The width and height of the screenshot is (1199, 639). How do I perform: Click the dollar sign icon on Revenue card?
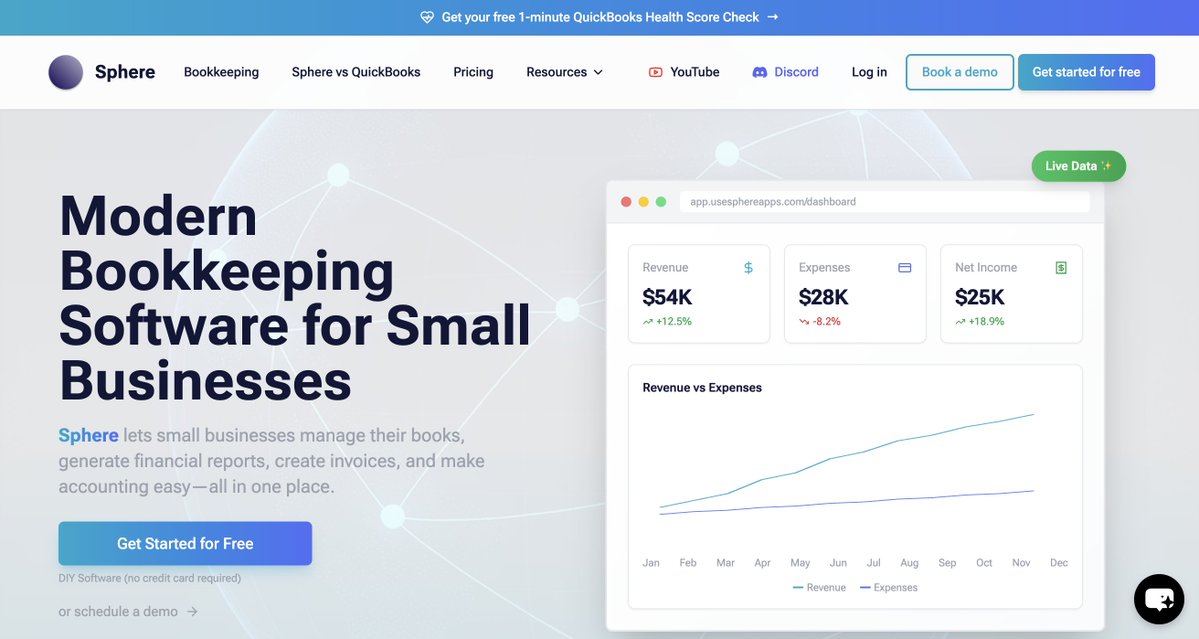(x=749, y=268)
